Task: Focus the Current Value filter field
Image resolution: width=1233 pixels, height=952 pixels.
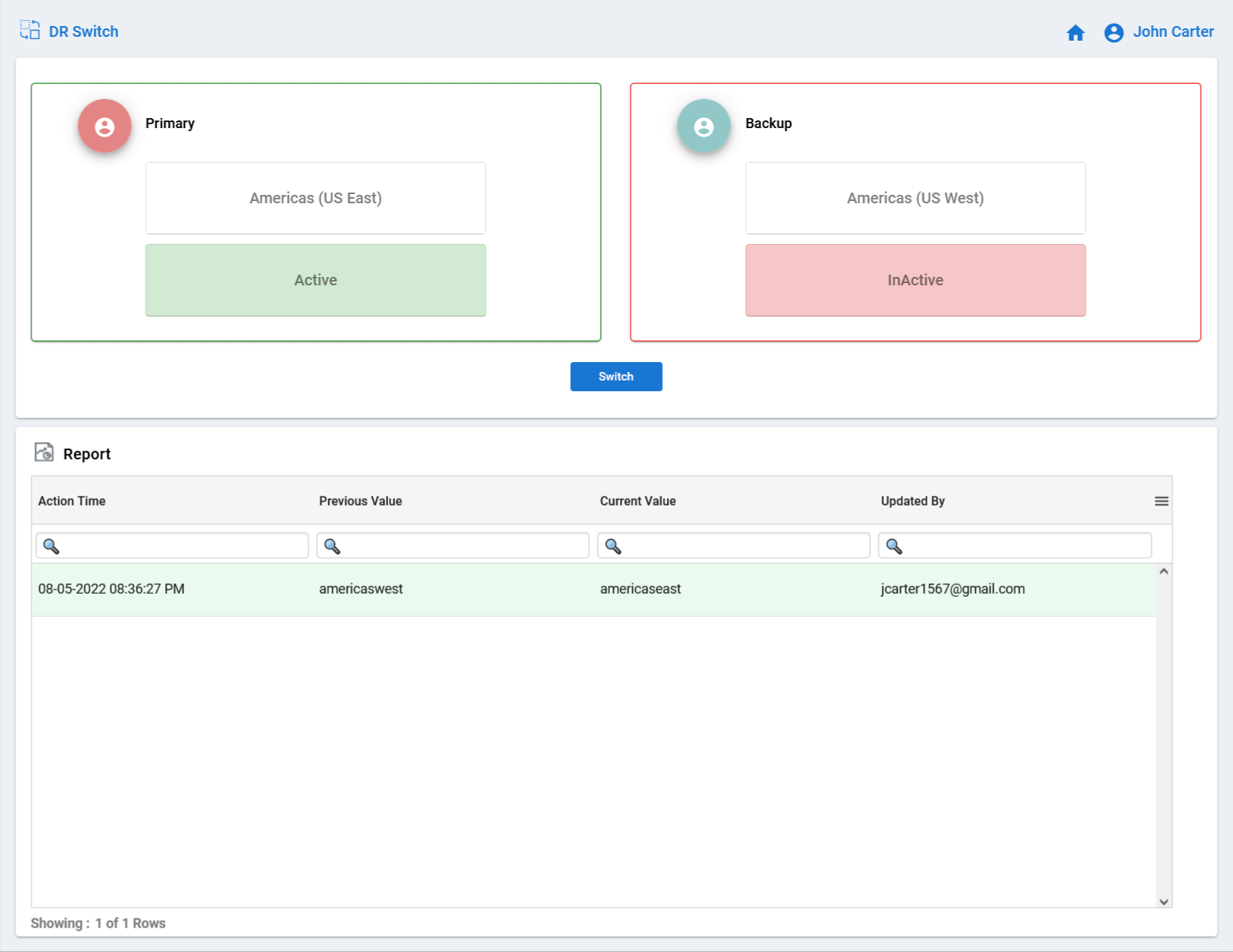Action: (x=734, y=545)
